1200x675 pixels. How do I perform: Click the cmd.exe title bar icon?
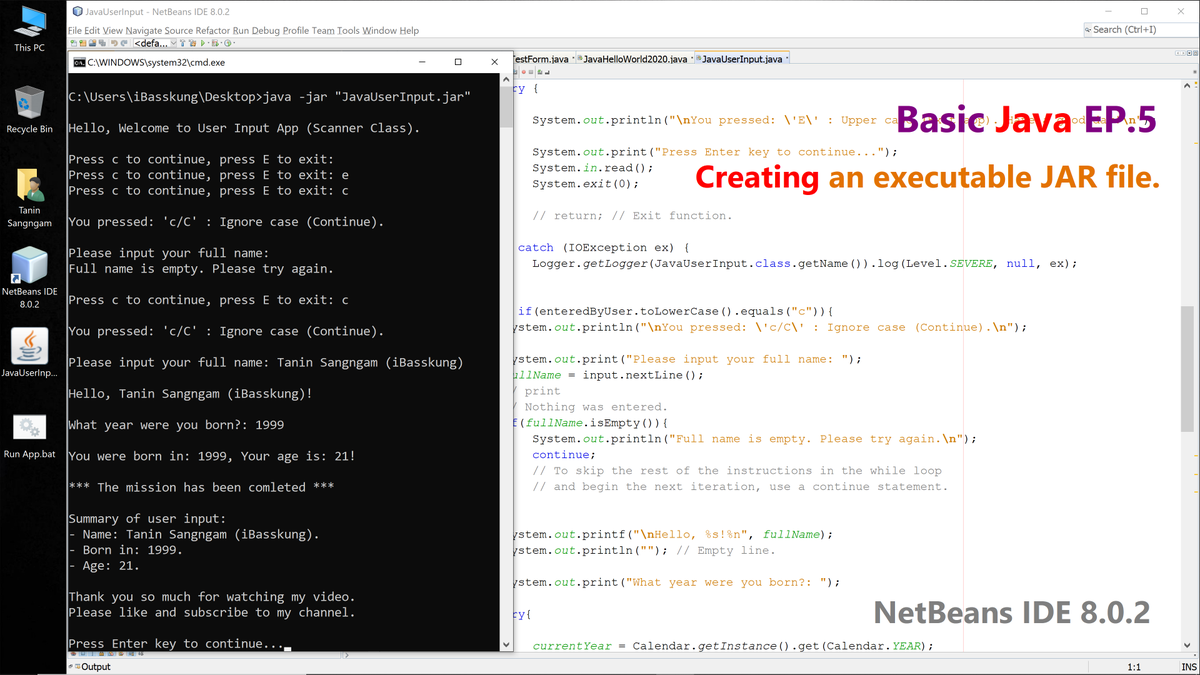79,62
